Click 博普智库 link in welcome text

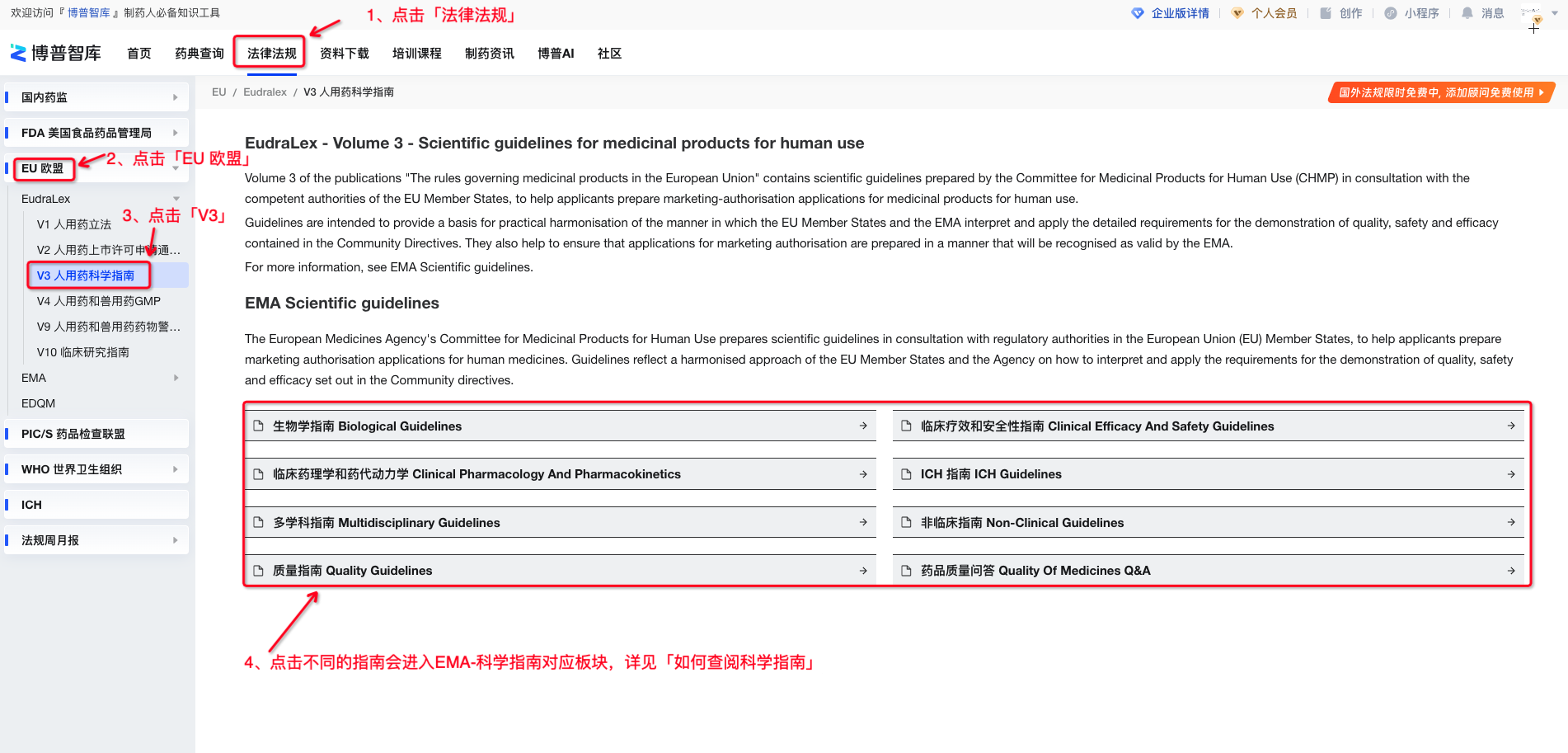click(x=89, y=13)
